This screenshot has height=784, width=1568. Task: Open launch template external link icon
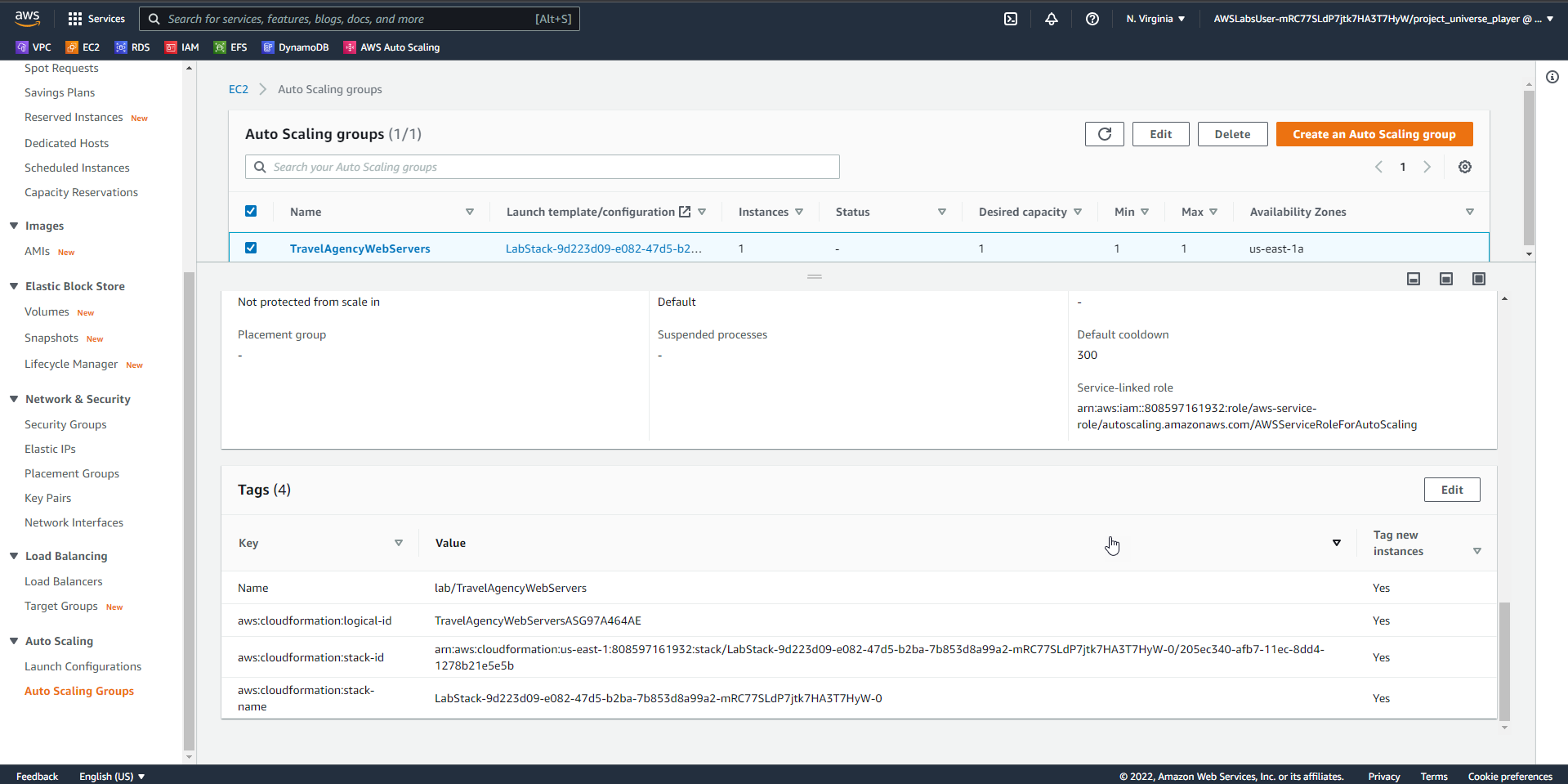[685, 212]
